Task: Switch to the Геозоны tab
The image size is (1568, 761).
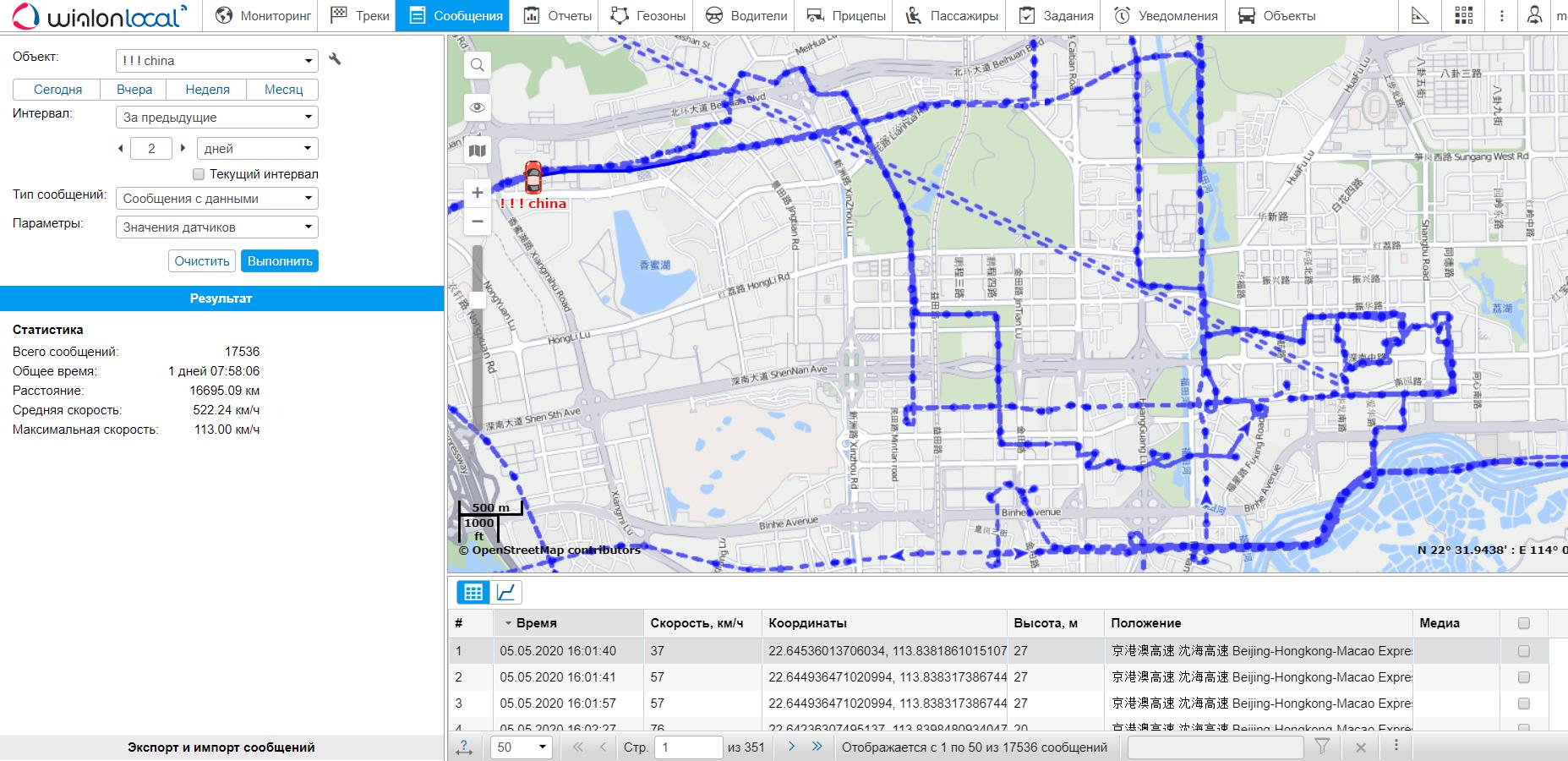Action: 647,16
